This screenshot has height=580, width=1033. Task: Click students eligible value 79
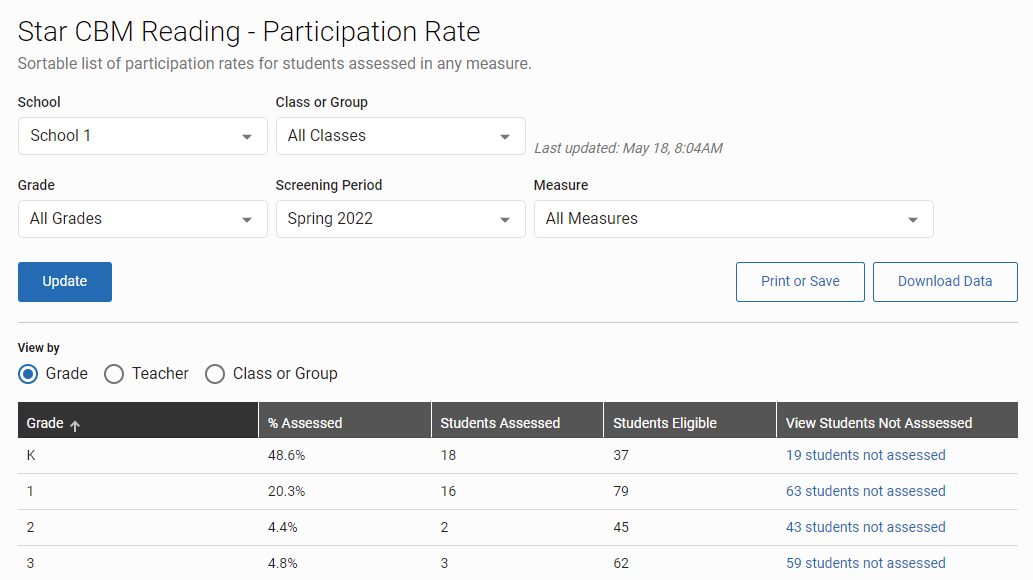coord(621,492)
